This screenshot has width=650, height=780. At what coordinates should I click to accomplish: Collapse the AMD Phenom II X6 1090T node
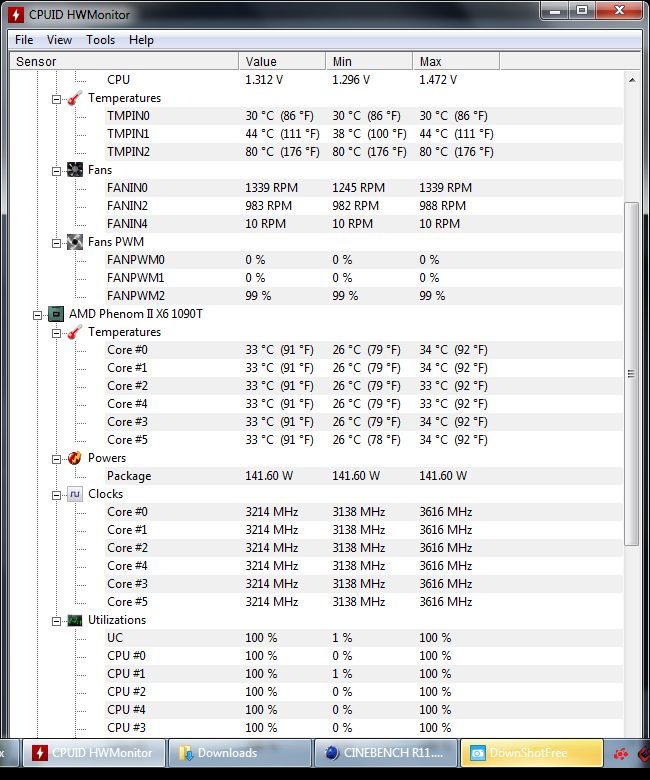coord(37,315)
